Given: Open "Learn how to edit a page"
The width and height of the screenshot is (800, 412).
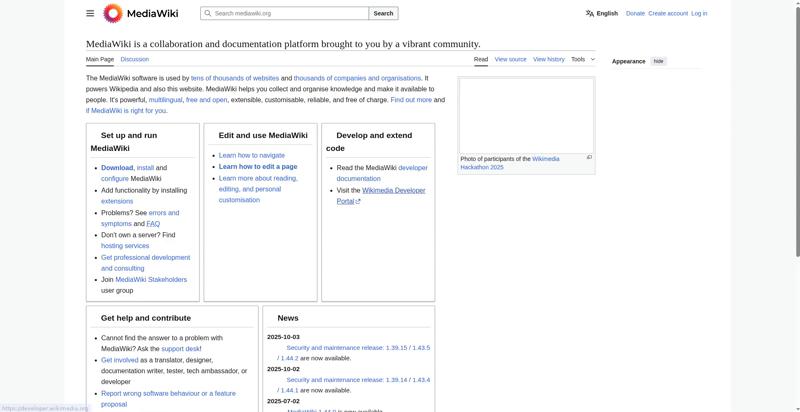Looking at the screenshot, I should pyautogui.click(x=258, y=166).
